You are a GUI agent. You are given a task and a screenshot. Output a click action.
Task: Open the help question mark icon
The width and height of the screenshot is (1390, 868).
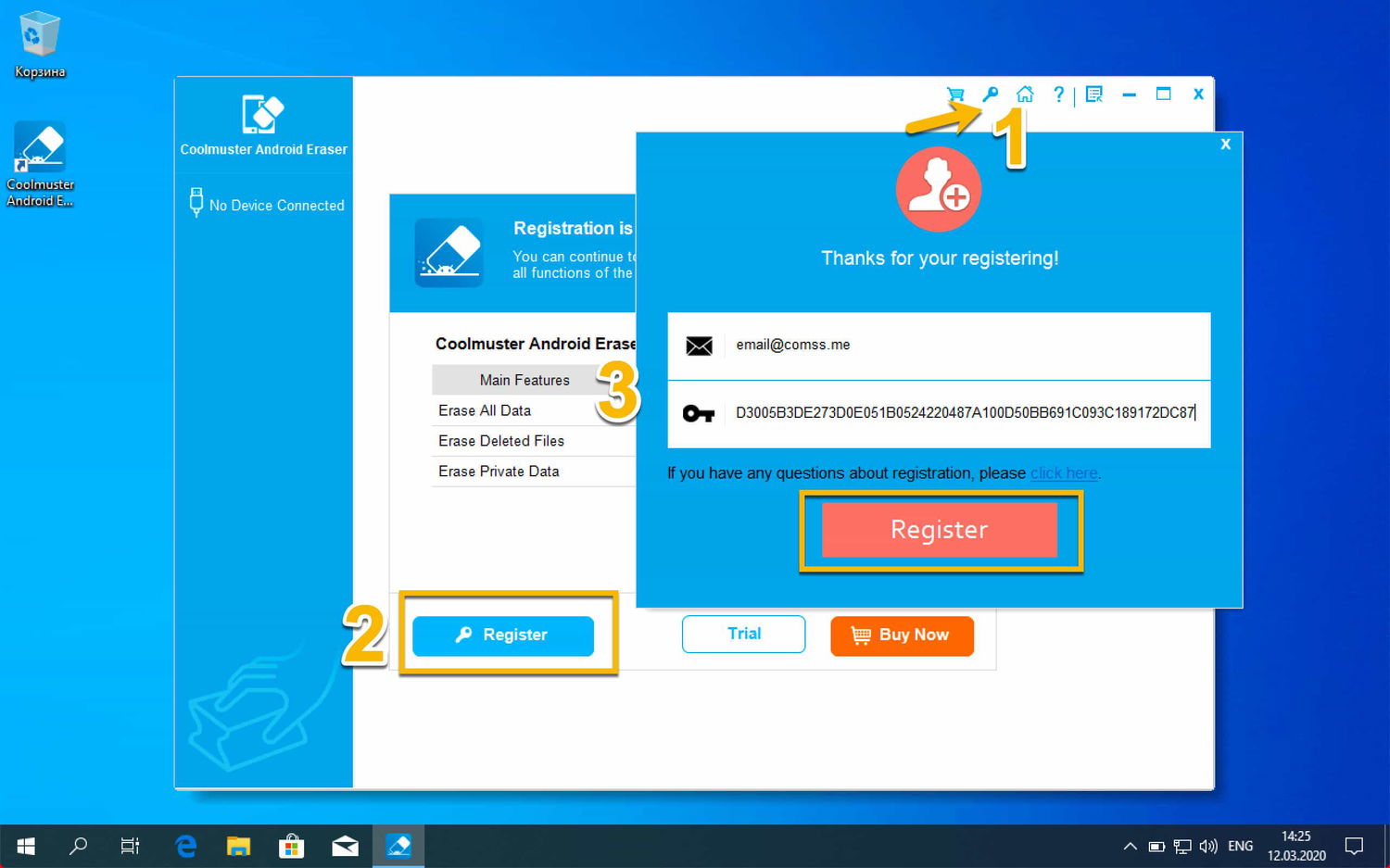tap(1058, 94)
